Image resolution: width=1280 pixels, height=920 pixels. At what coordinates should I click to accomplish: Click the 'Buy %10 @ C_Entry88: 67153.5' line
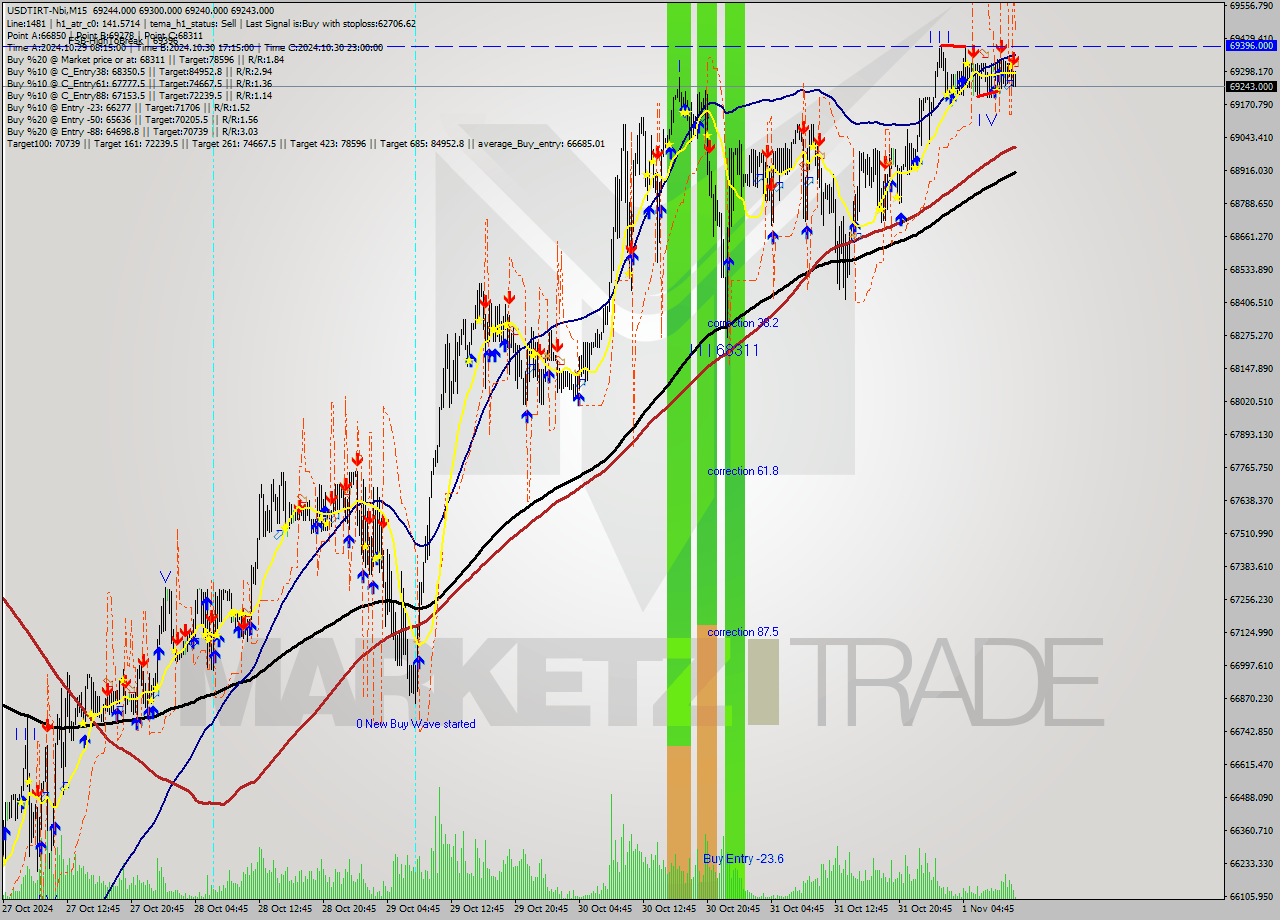point(139,95)
